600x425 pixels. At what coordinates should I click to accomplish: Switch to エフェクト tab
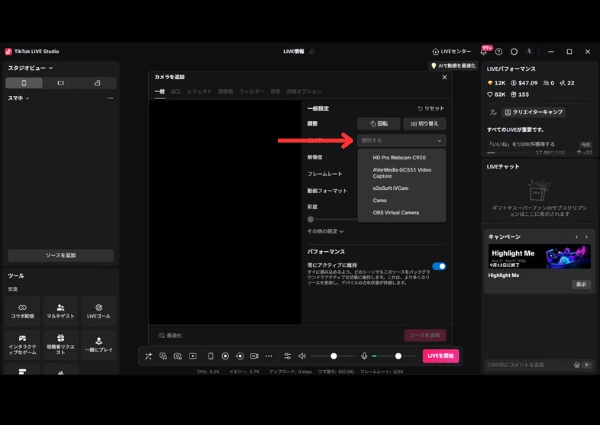click(199, 91)
